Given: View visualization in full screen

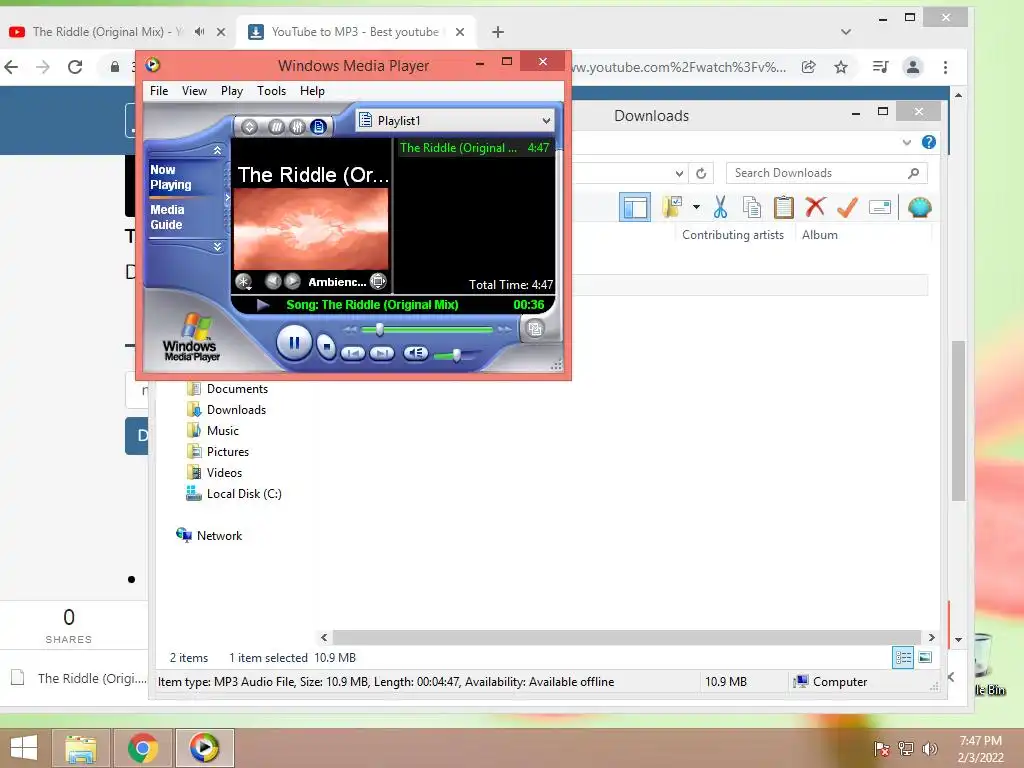Looking at the screenshot, I should [x=378, y=281].
